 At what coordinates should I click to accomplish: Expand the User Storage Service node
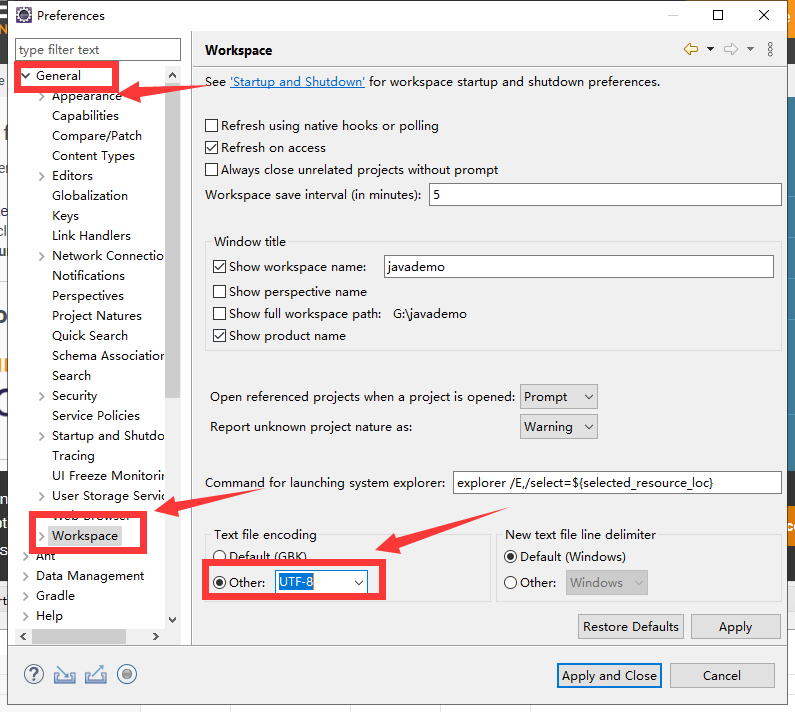(42, 496)
